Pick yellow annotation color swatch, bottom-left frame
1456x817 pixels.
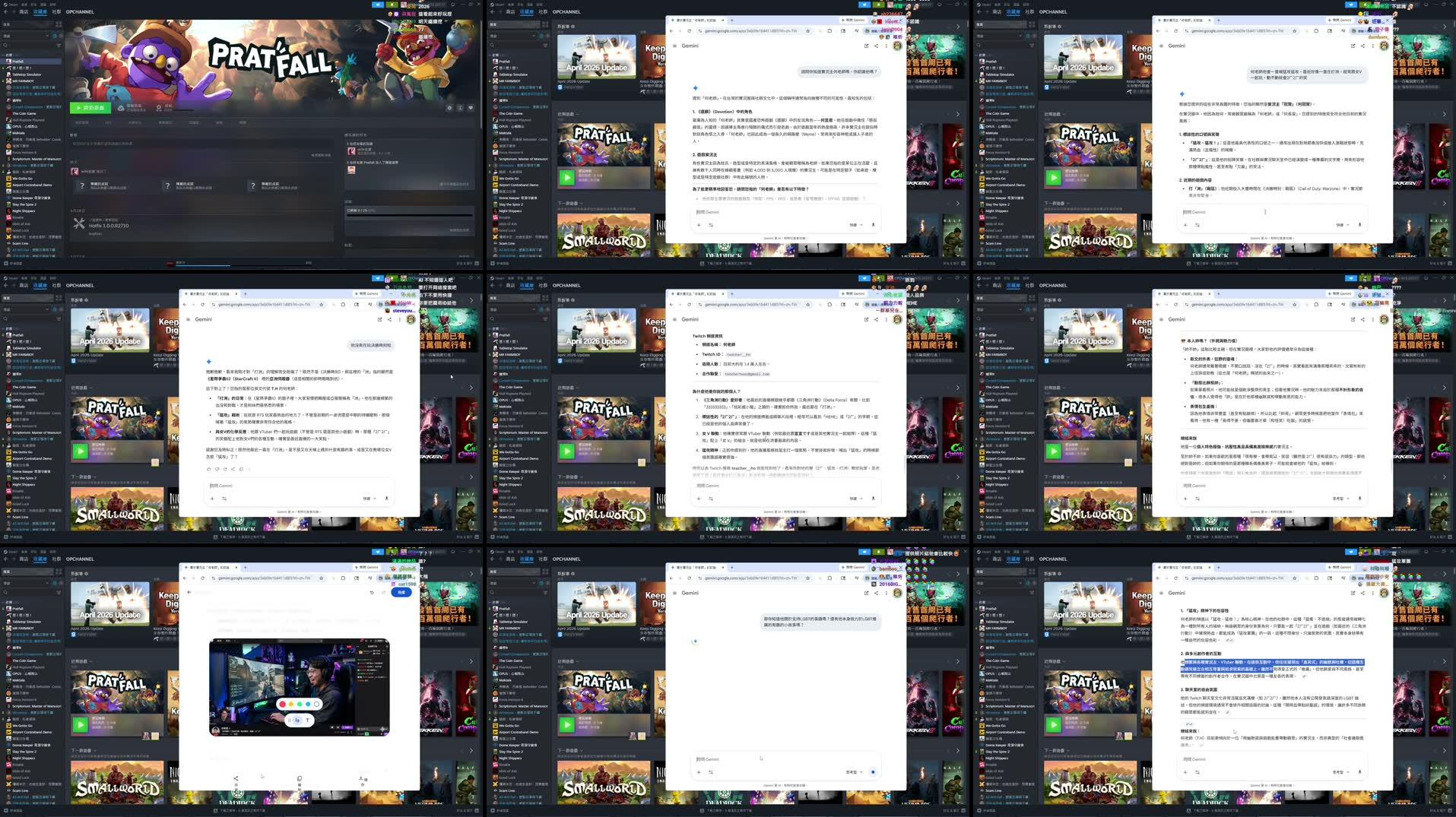[x=291, y=704]
